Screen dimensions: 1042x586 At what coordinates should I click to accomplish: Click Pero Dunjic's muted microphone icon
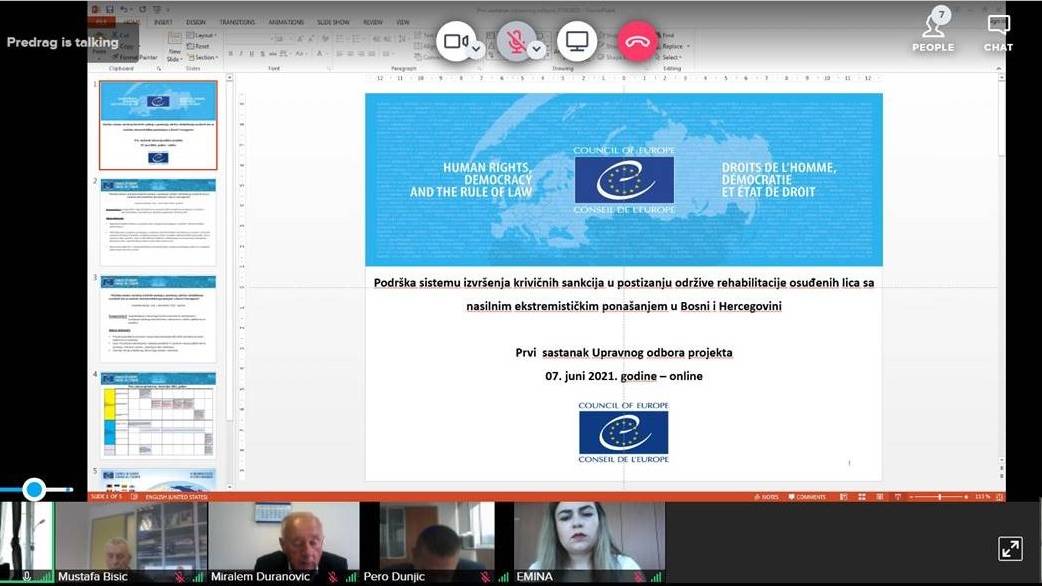pos(486,577)
